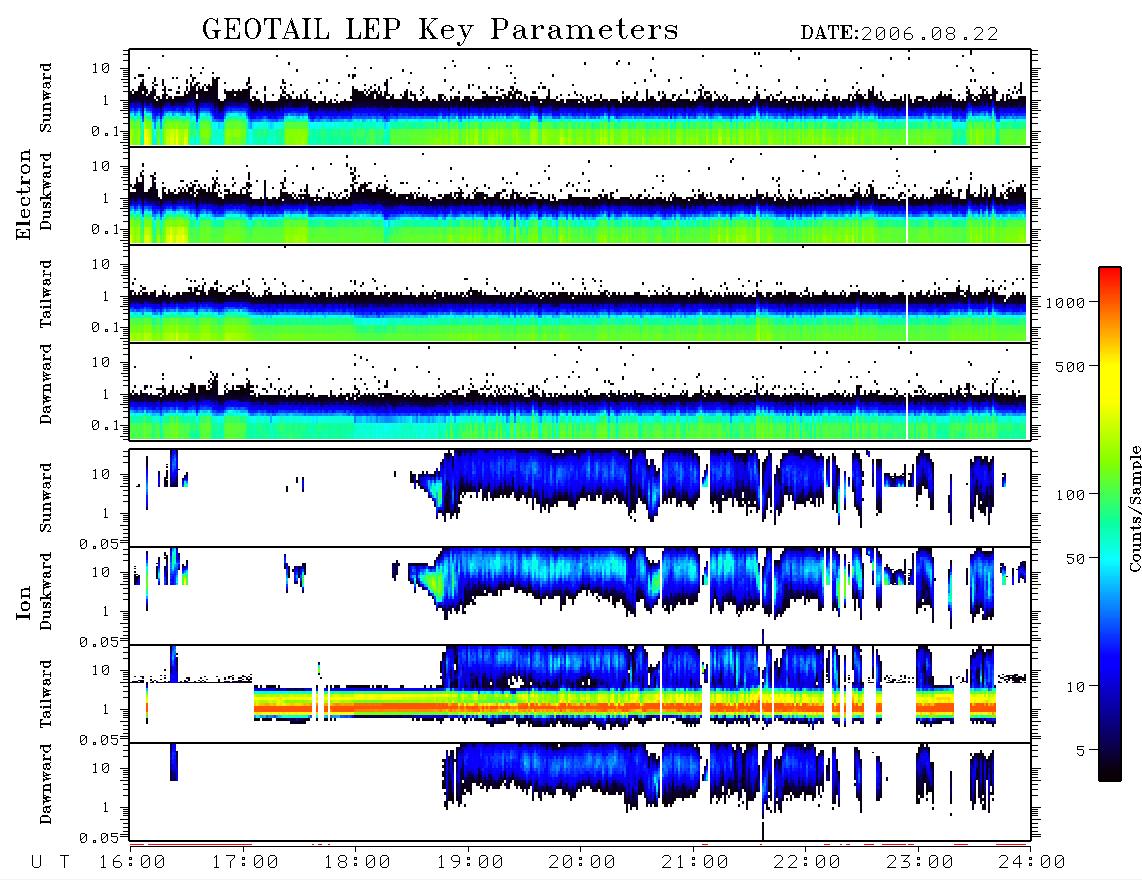The height and width of the screenshot is (880, 1142).
Task: Click '0.05' tick of Ion Sunward panel
Action: 99,544
